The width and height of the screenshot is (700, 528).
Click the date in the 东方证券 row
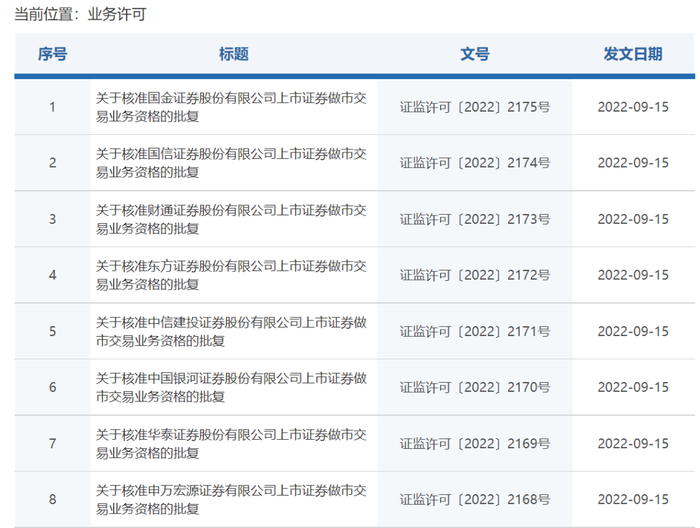[x=633, y=275]
